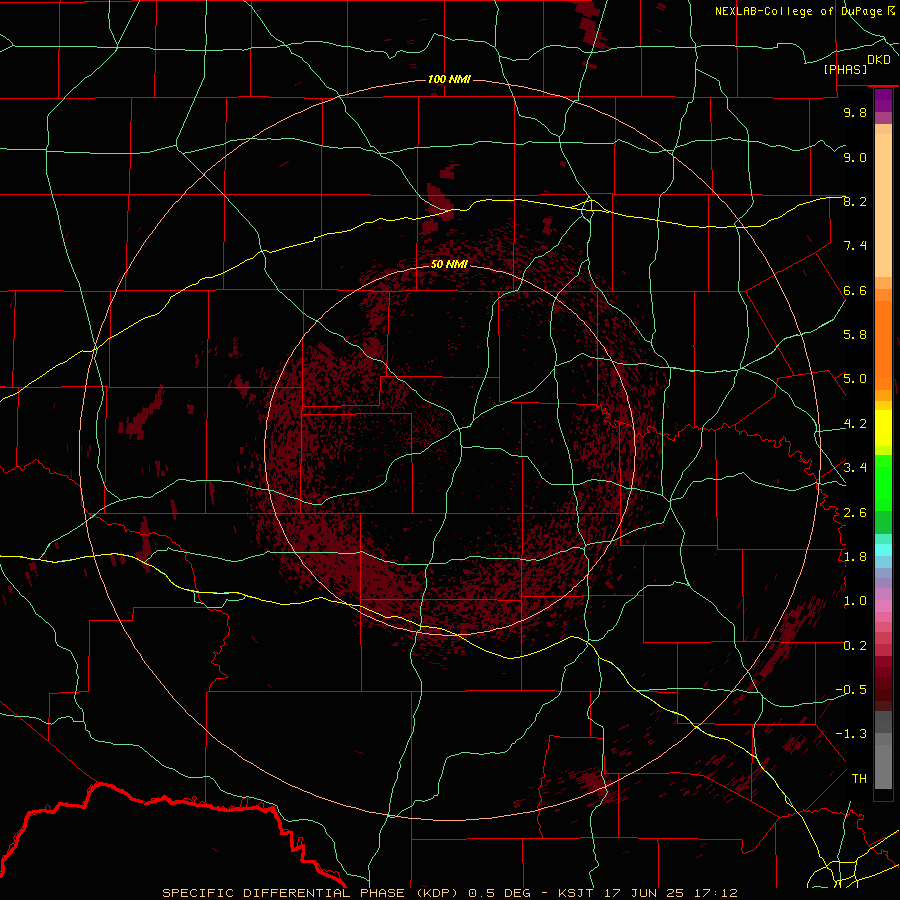
Task: Click the 4.2 scale value
Action: (855, 424)
